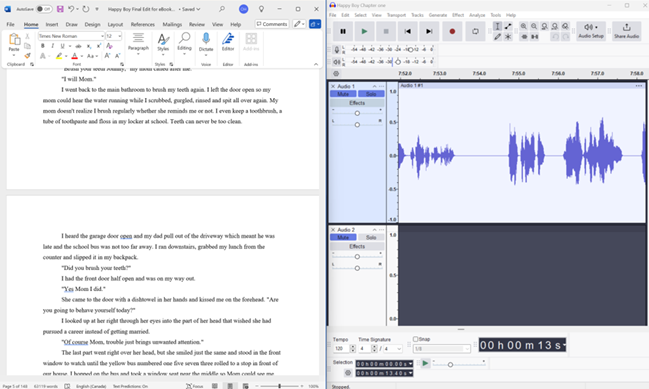
Task: Close the Audio 1 track
Action: coord(333,86)
